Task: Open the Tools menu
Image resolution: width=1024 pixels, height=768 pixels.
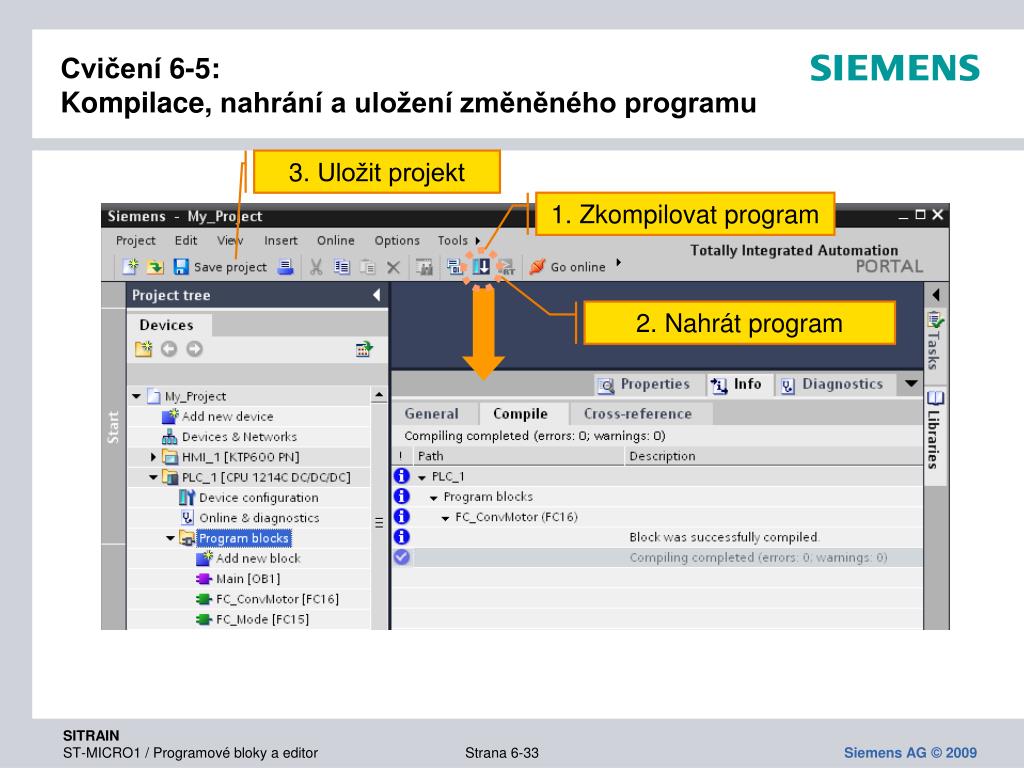Action: pos(452,240)
